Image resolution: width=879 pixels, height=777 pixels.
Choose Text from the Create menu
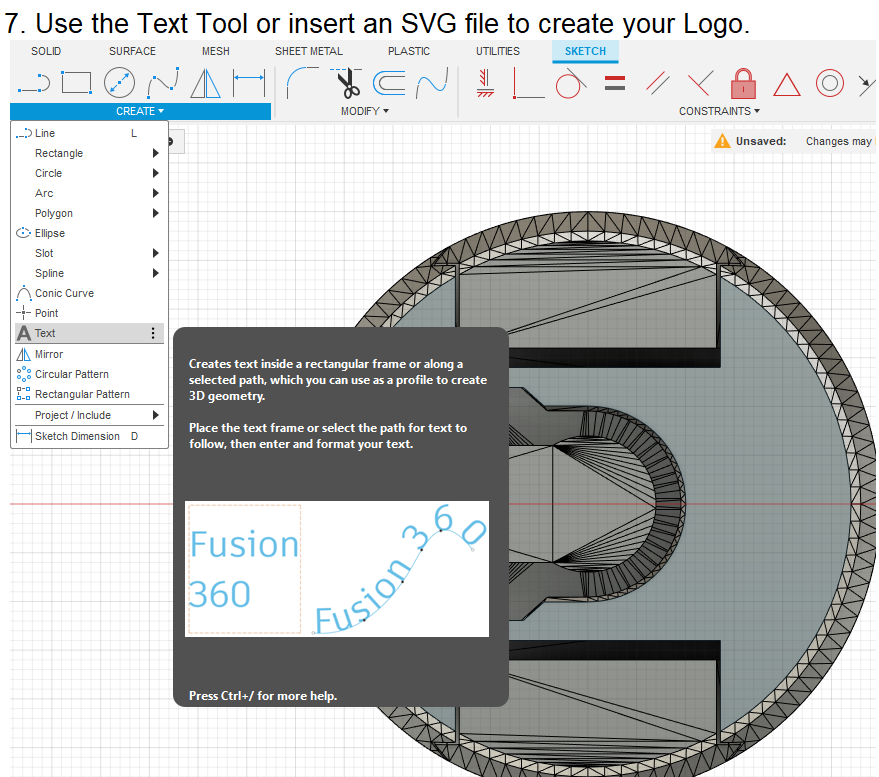coord(90,333)
